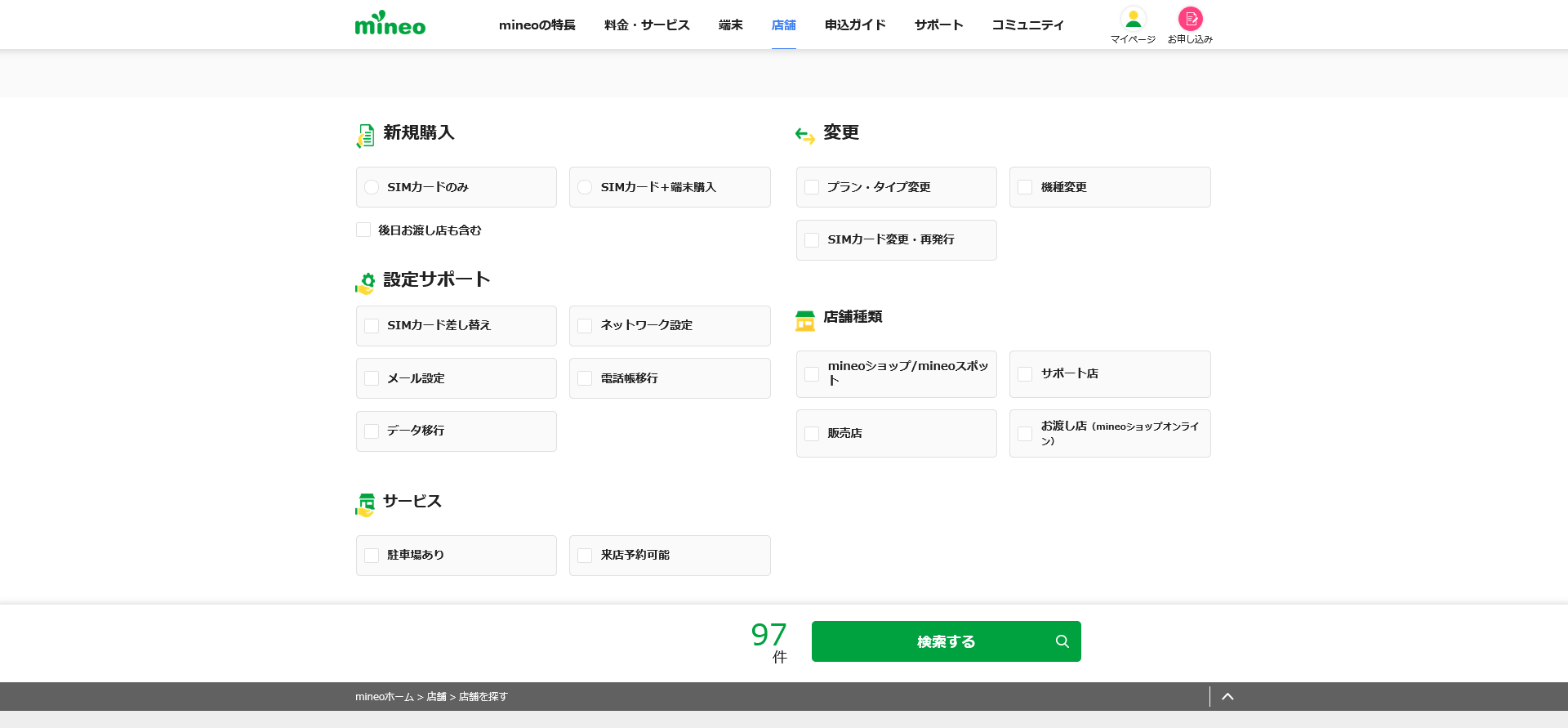Check ネットワーク設定 option

pyautogui.click(x=670, y=326)
